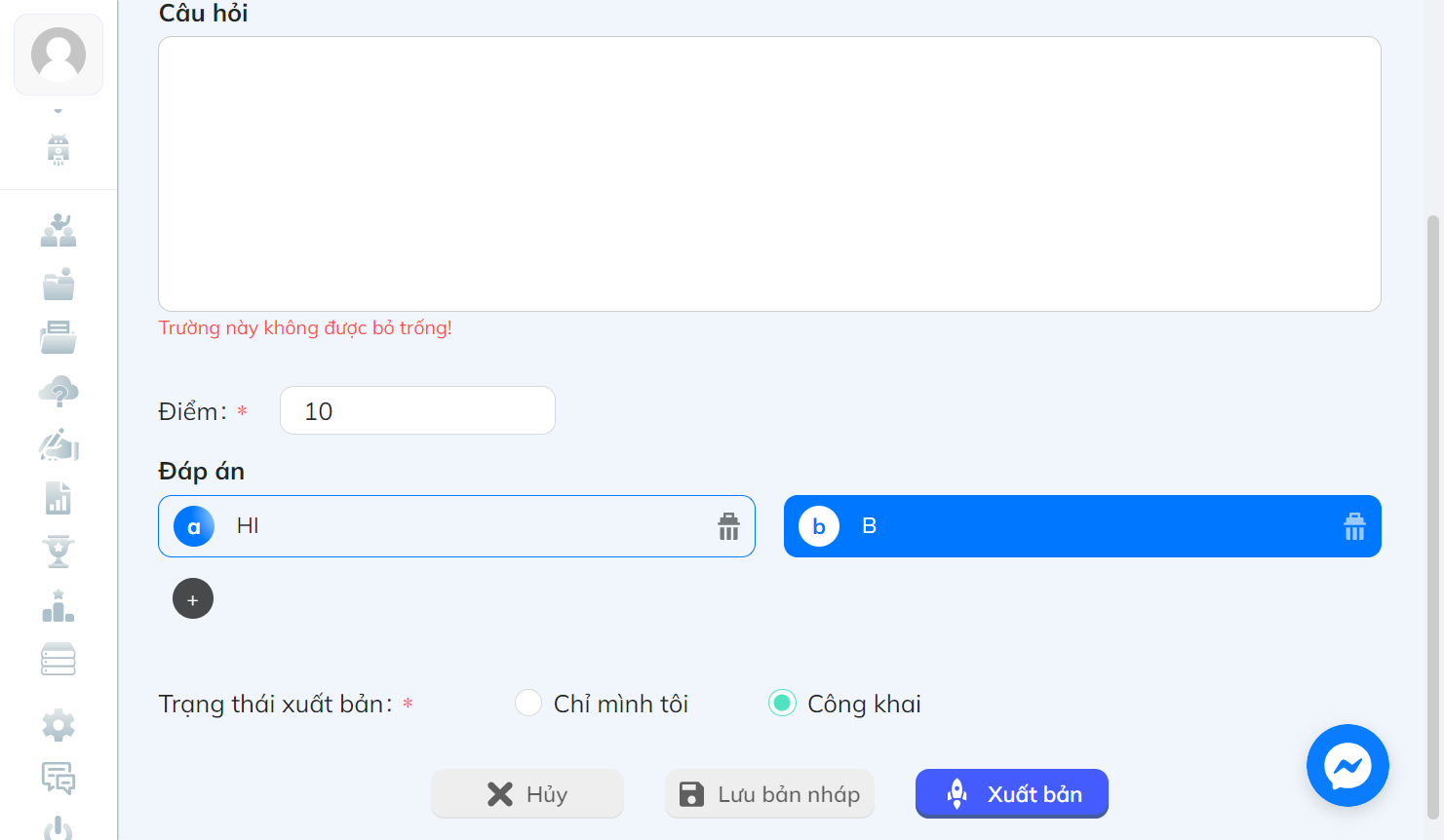Open the chat feedback icon in sidebar
1444x840 pixels.
pos(59,778)
